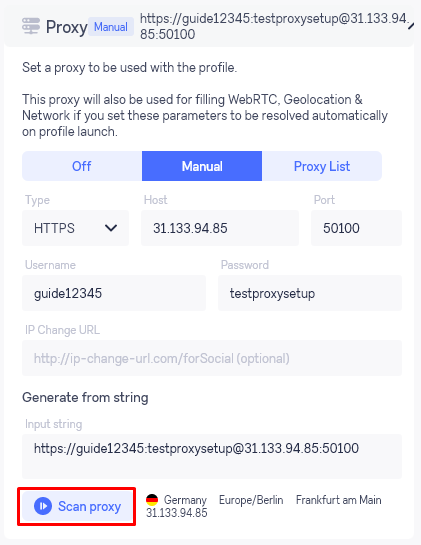
Task: Focus the Port field showing 50100
Action: (x=356, y=228)
